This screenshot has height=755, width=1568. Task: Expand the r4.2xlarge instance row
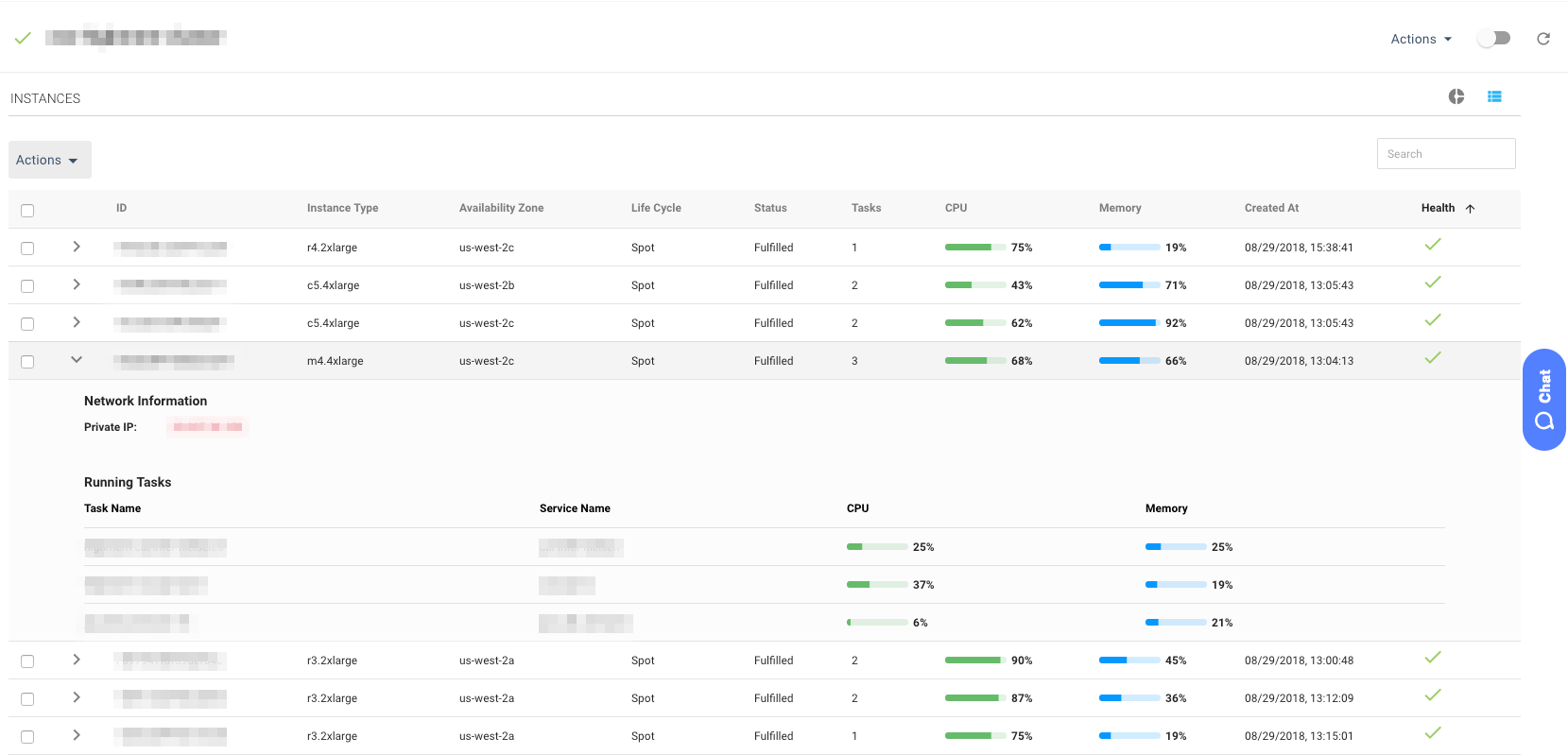77,247
